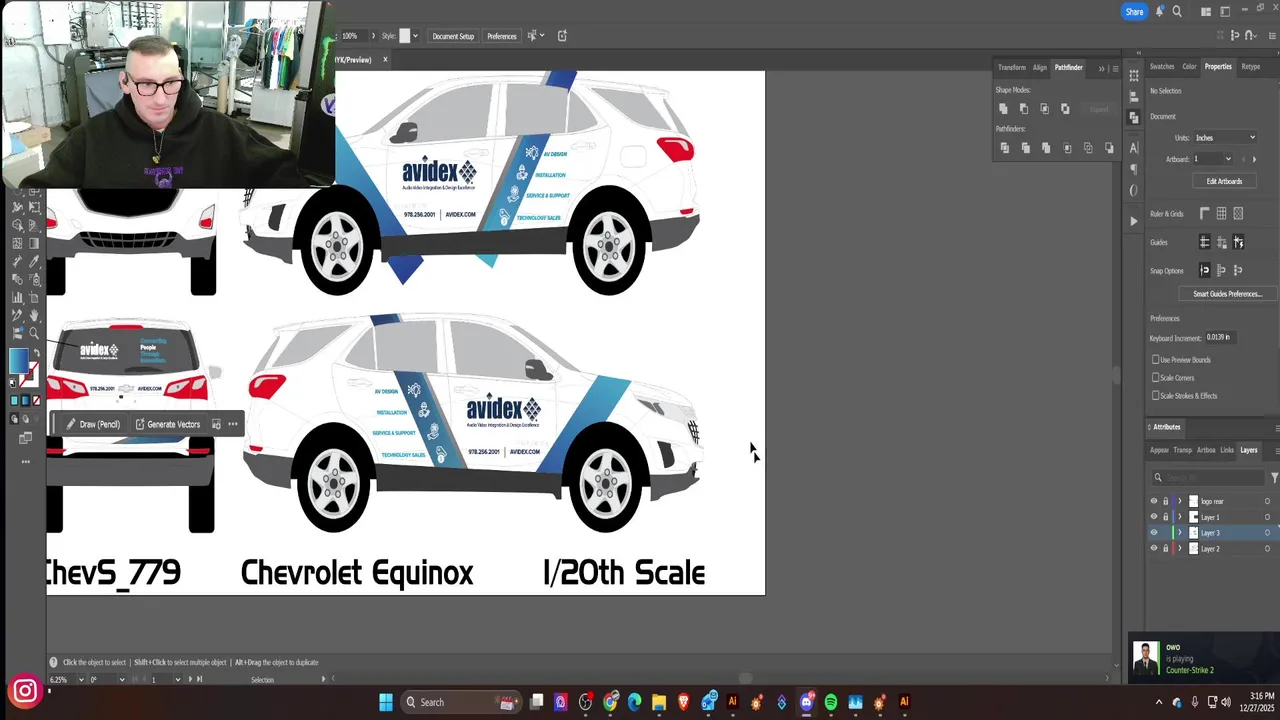Enable Scale Corners checkbox
This screenshot has height=720, width=1280.
pyautogui.click(x=1156, y=378)
